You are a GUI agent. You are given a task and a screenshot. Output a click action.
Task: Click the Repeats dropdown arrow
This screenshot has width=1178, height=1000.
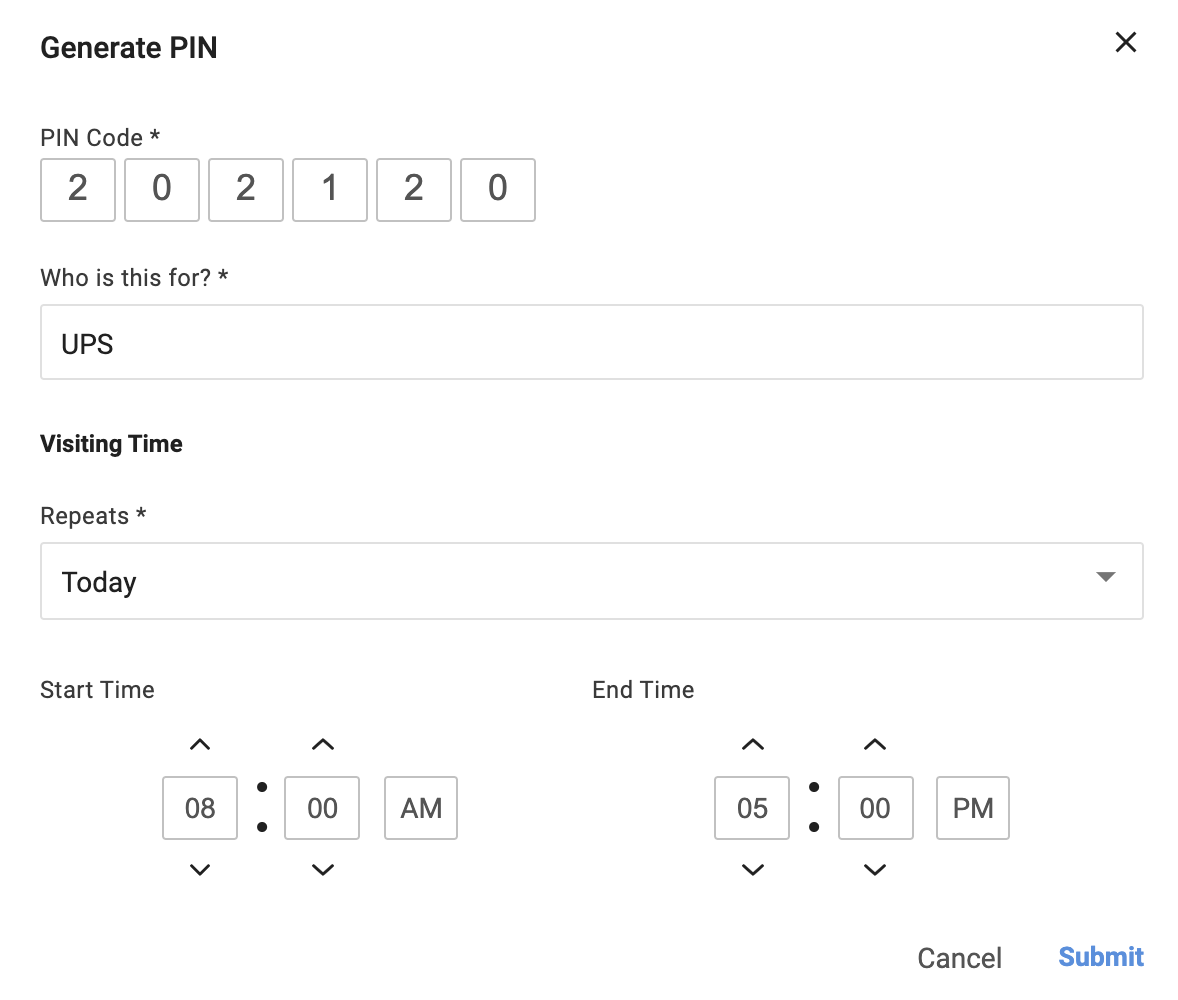tap(1105, 577)
